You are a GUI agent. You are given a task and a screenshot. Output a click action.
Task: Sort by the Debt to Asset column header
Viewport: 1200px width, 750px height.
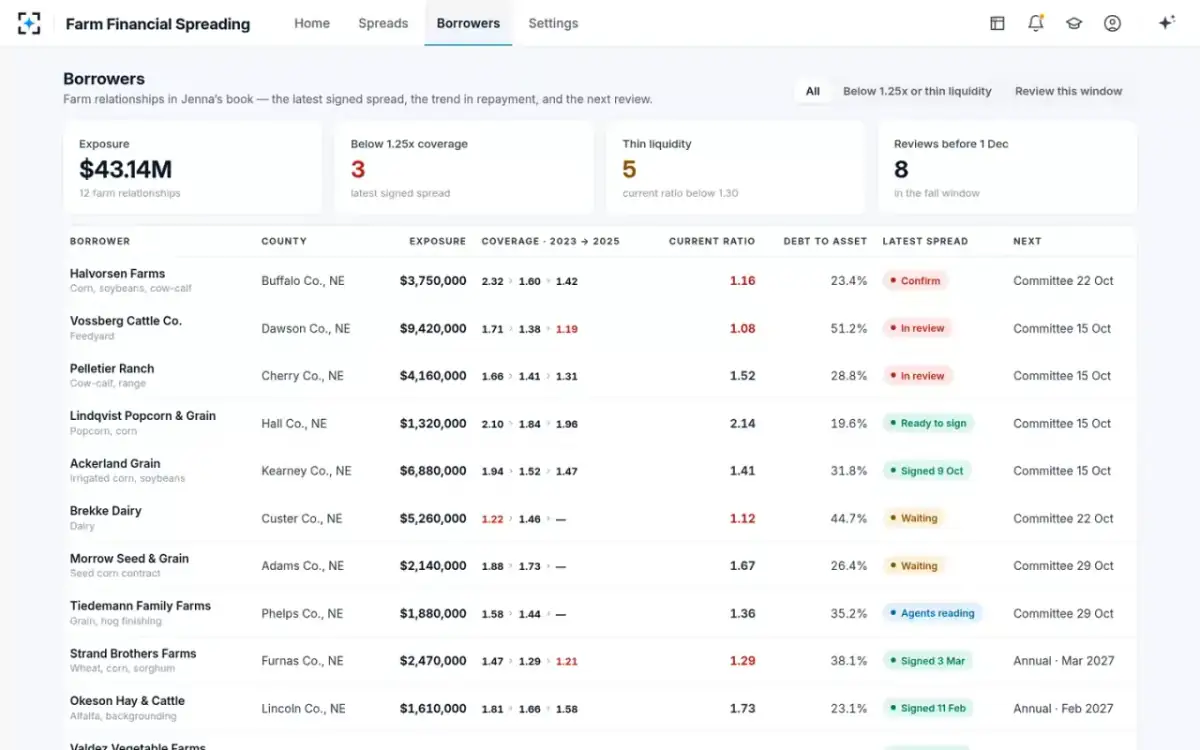tap(825, 241)
